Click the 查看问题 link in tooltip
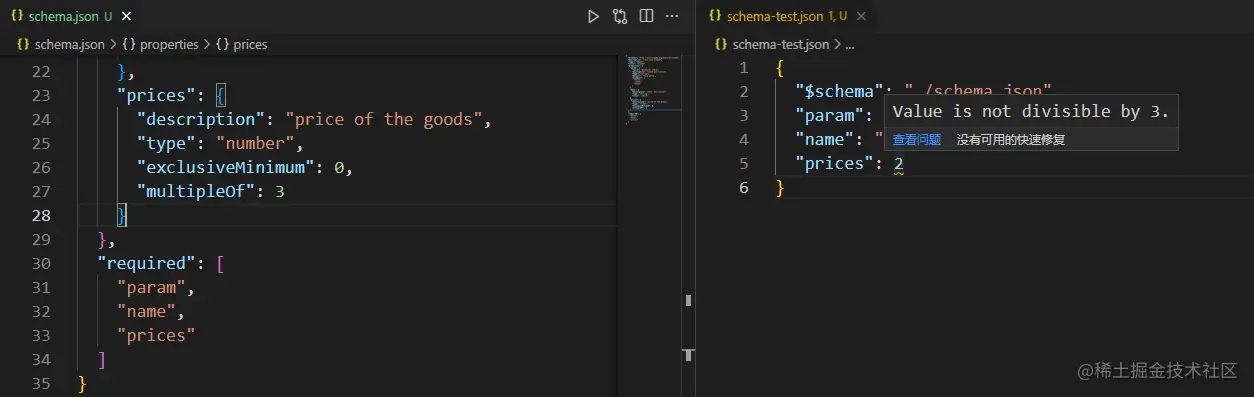1254x397 pixels. [x=917, y=140]
